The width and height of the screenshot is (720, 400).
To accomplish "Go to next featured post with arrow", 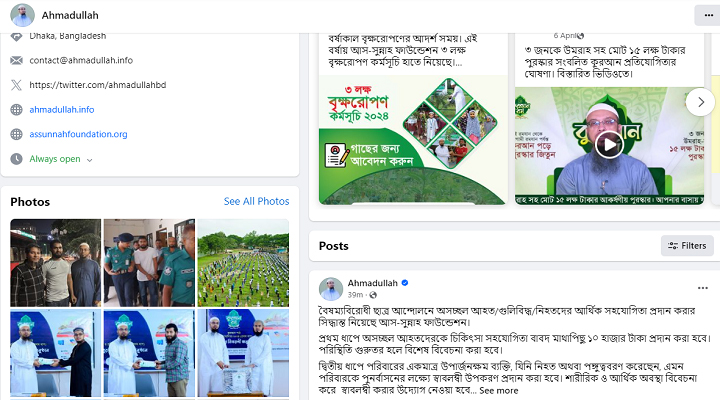I will pos(700,102).
